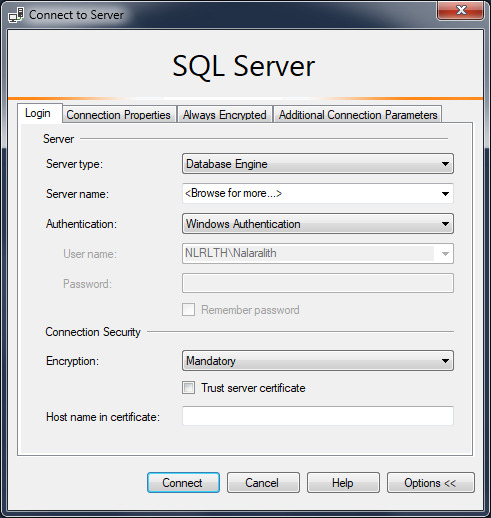The height and width of the screenshot is (518, 491).
Task: Click the Connect button
Action: (x=183, y=483)
